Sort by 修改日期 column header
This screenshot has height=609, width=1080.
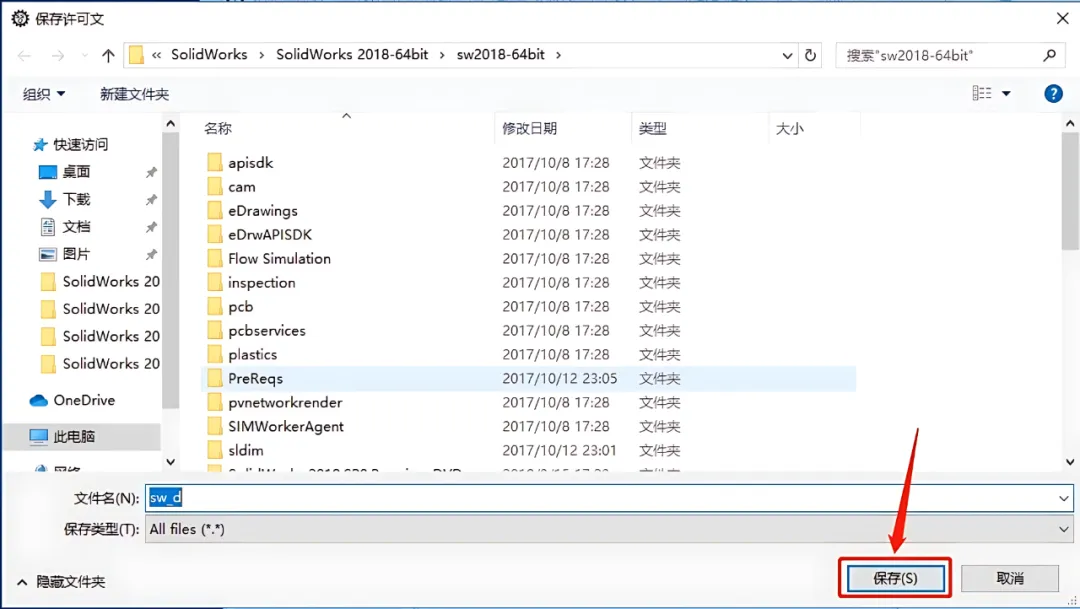(x=530, y=129)
